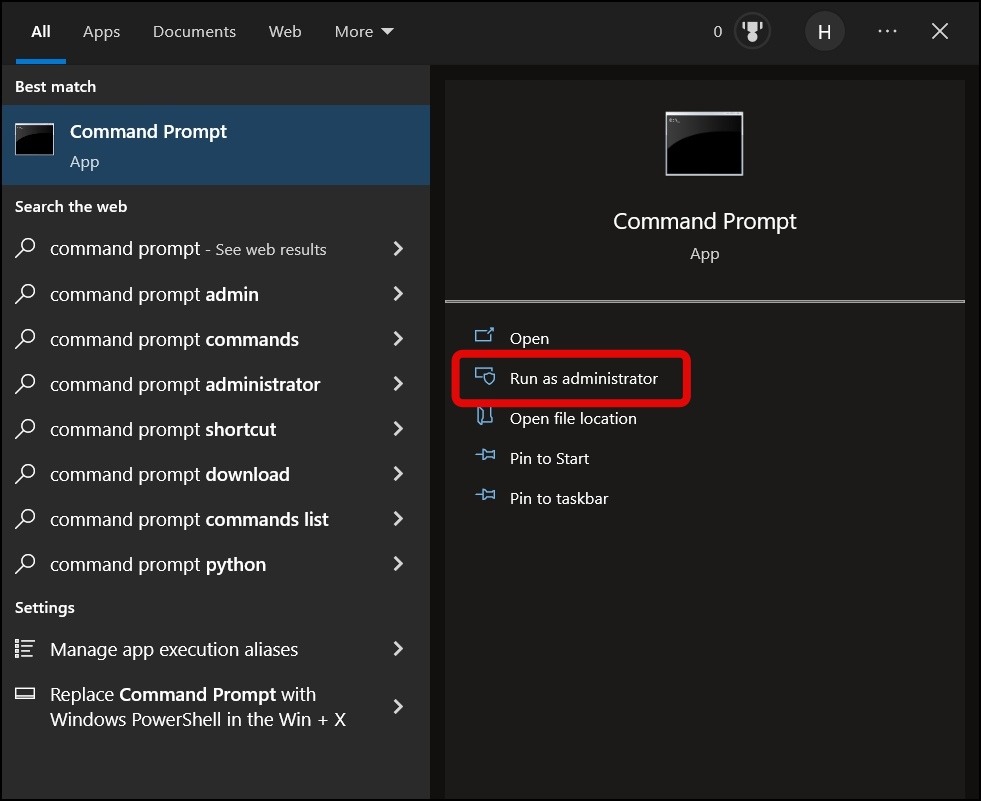
Task: Click the rewards trophy icon in header
Action: click(752, 32)
